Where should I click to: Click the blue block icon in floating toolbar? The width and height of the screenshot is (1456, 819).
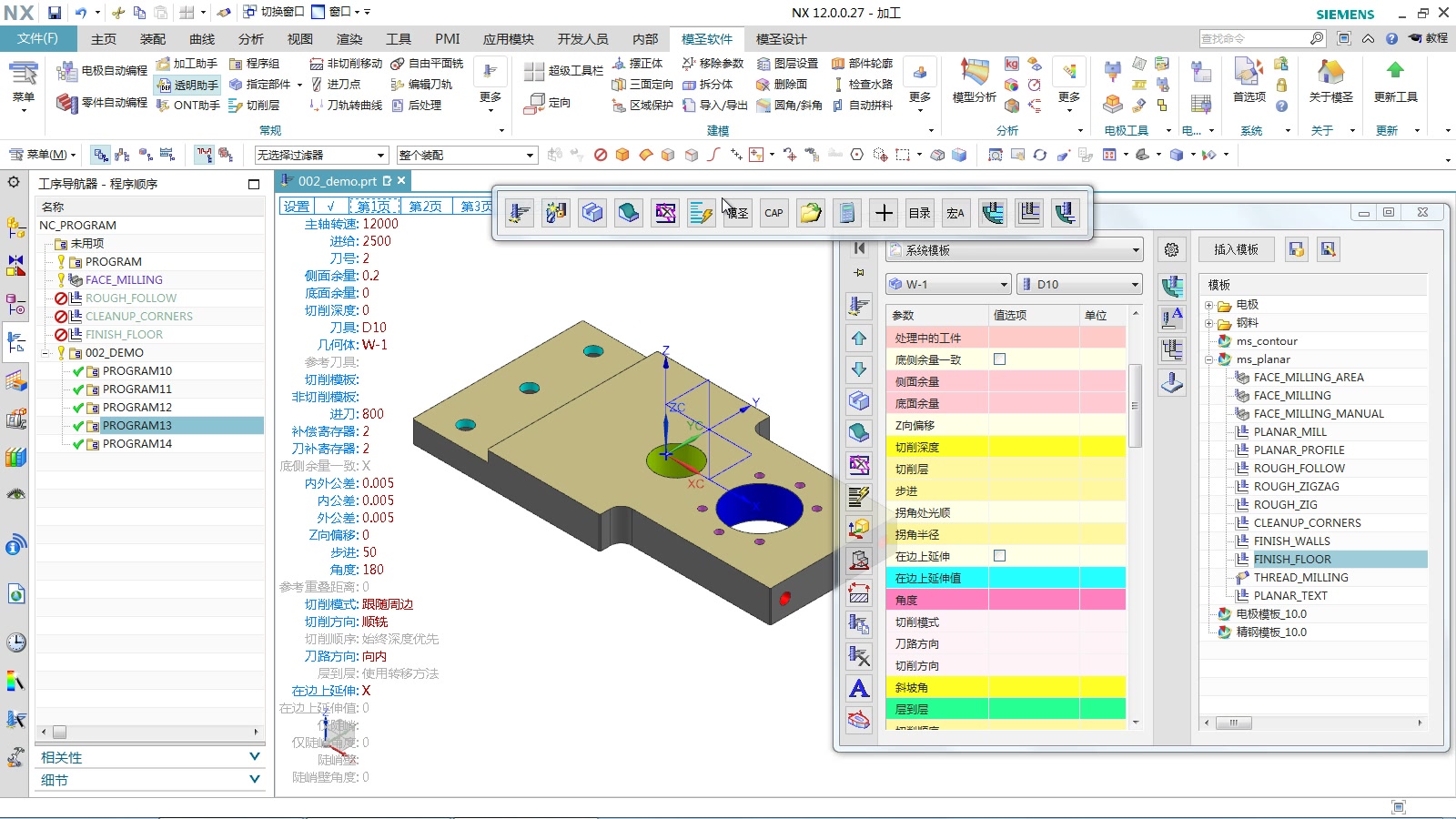(591, 213)
